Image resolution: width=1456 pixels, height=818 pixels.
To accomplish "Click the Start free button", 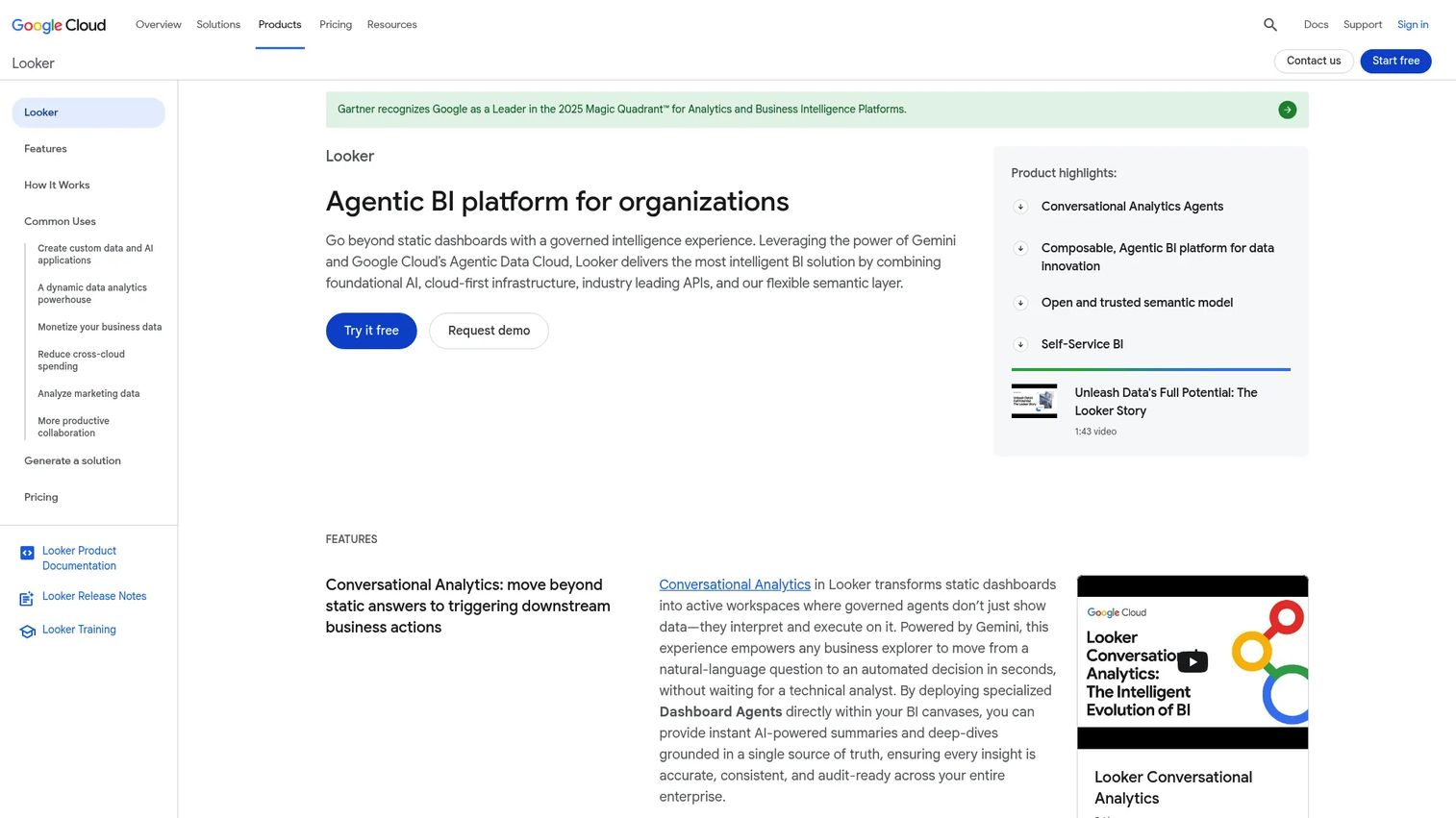I will coord(1395,61).
